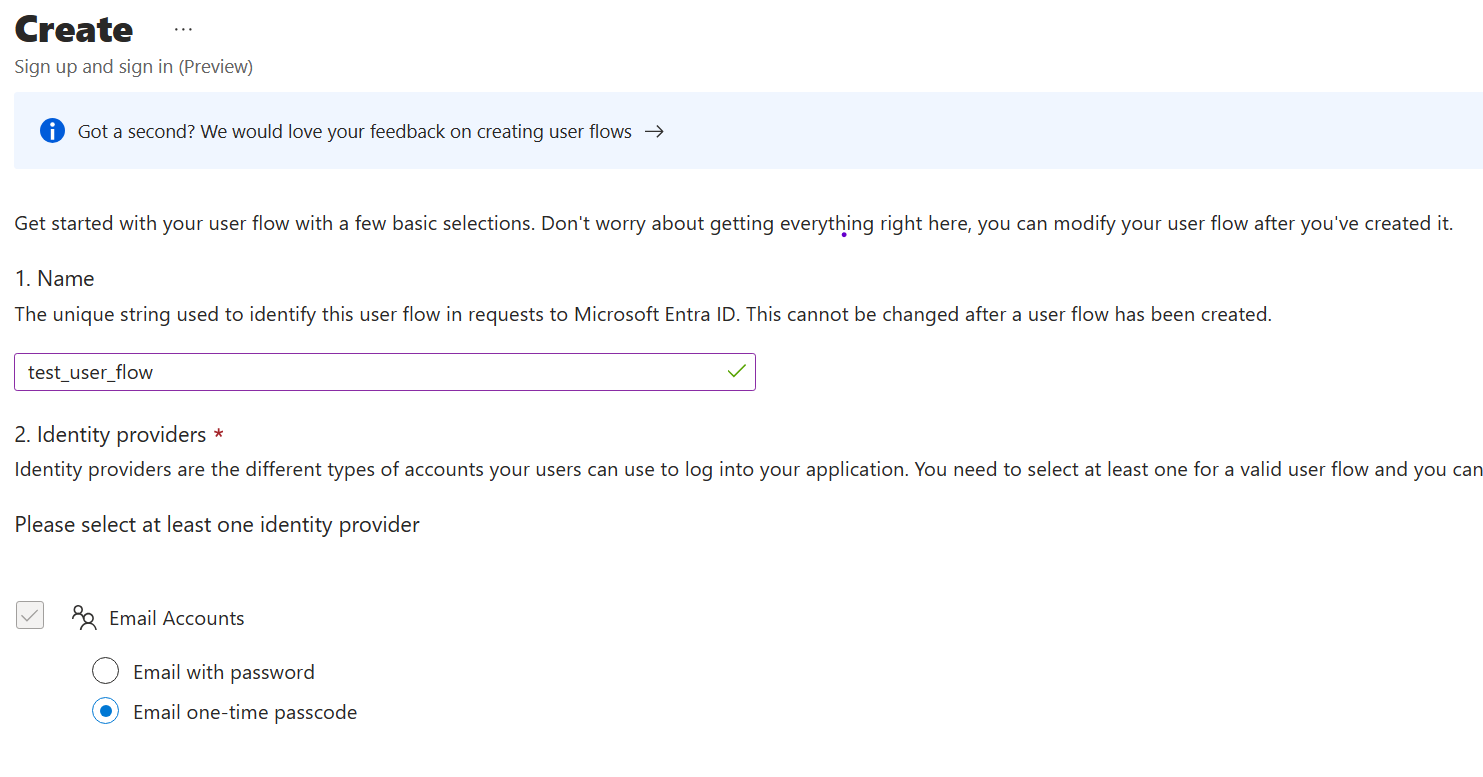1483x777 pixels.
Task: Click the test_user_flow name input field
Action: tap(385, 372)
